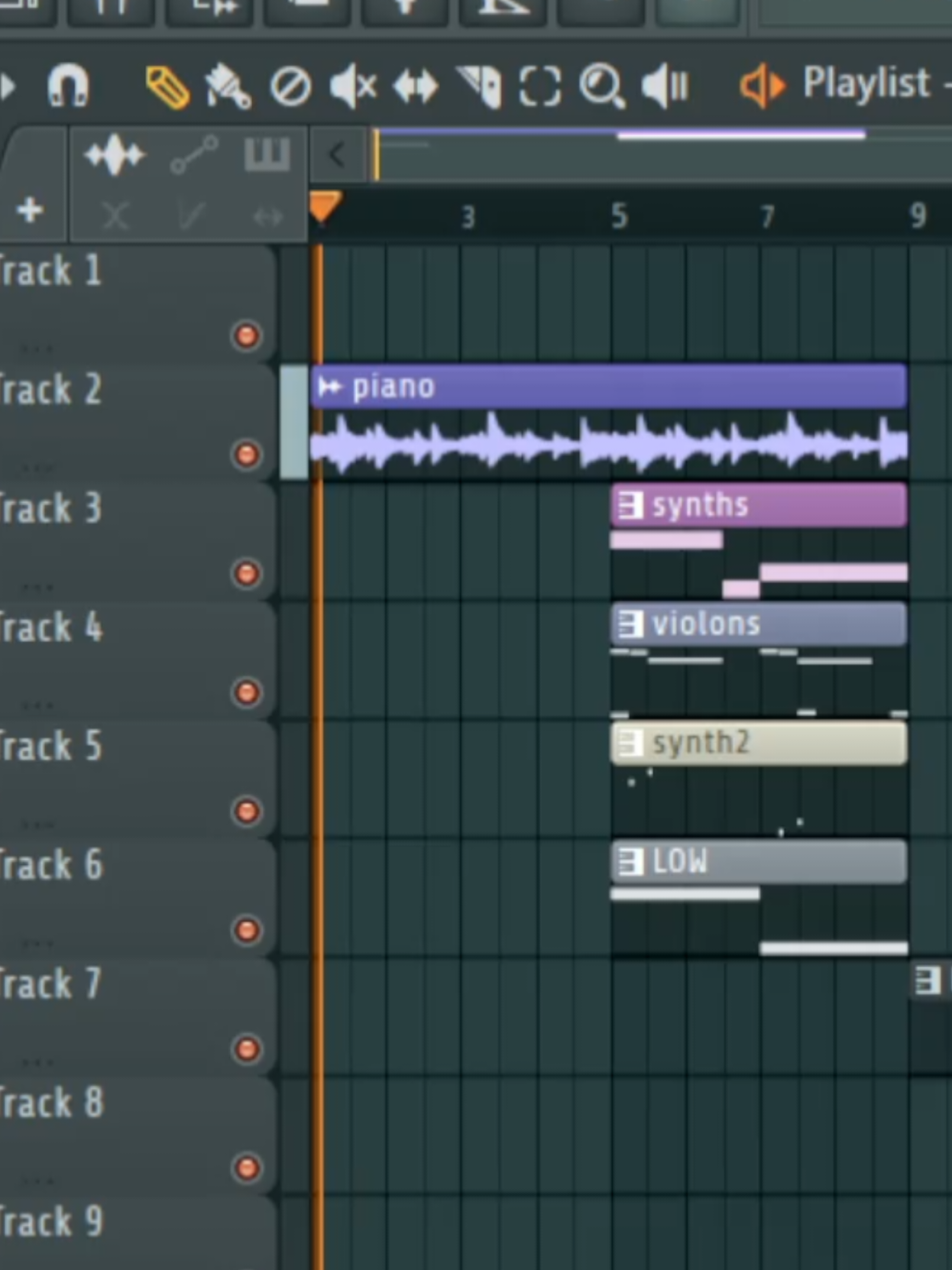Select the Track 8 header label
The image size is (952, 1270).
(x=50, y=1103)
